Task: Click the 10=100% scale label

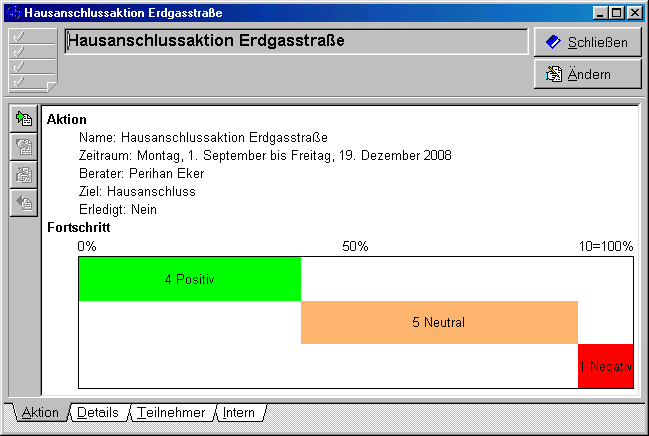Action: click(x=606, y=246)
